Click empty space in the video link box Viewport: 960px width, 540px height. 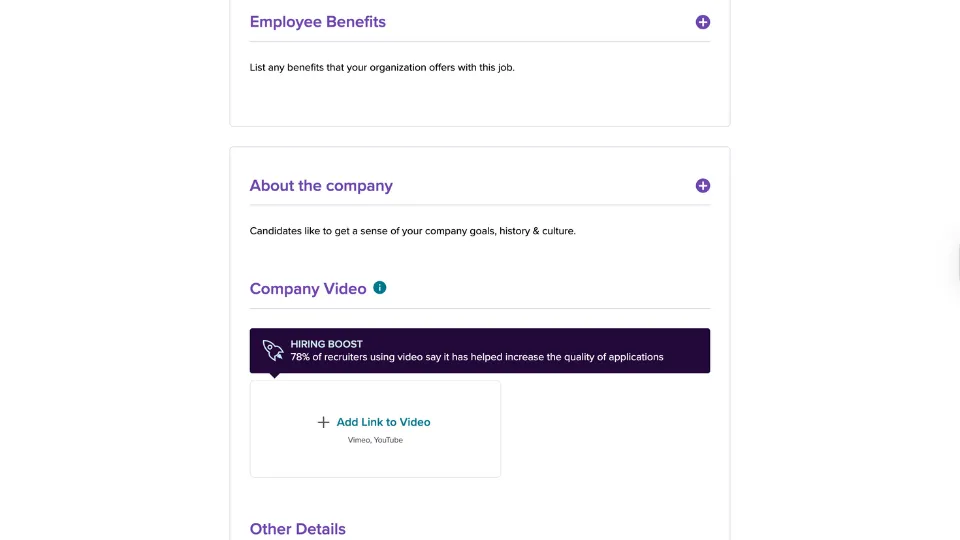tap(440, 458)
